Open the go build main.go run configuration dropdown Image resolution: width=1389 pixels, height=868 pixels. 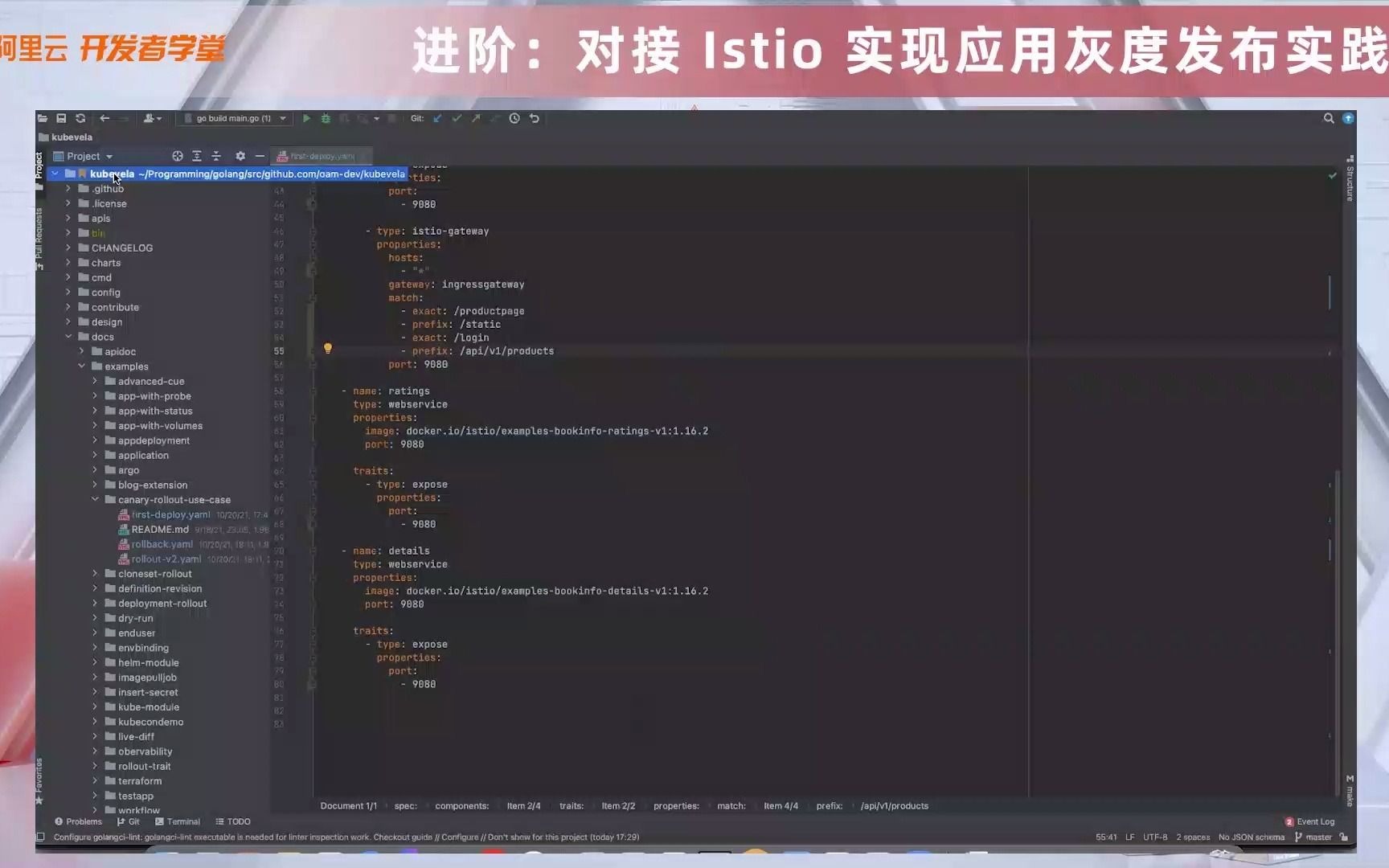point(234,118)
